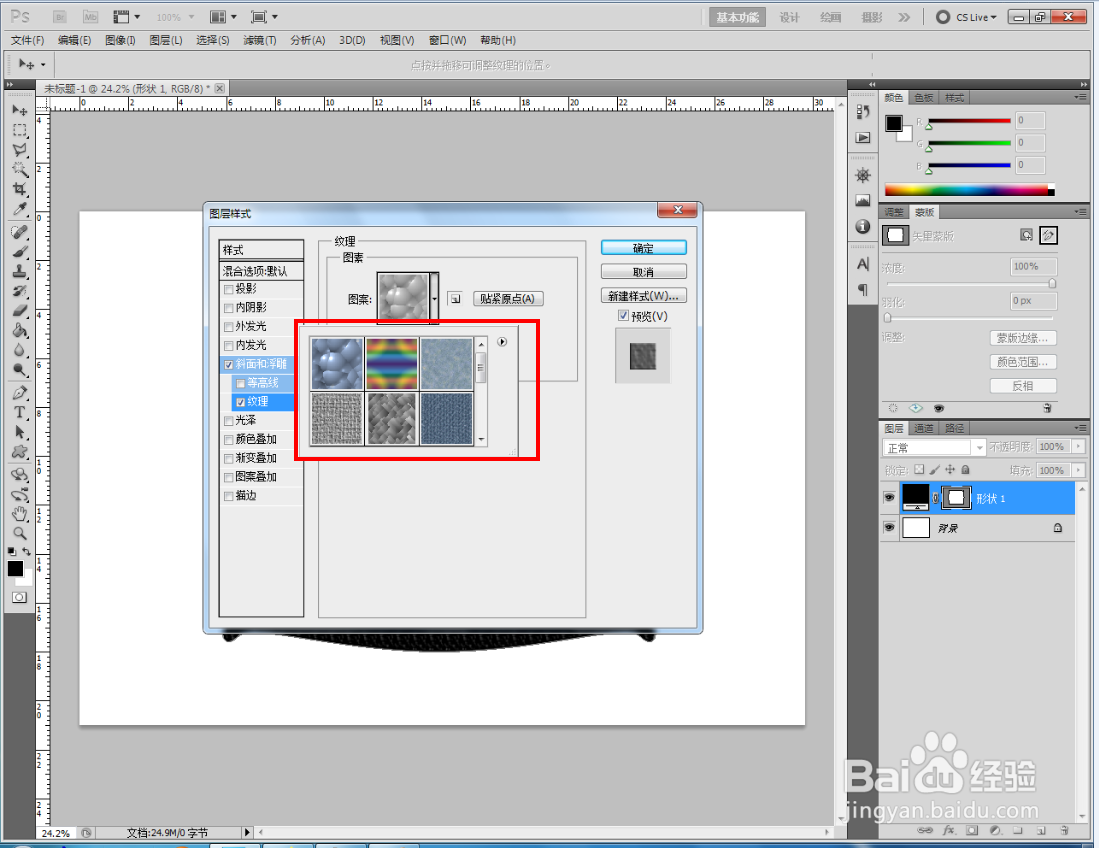Select the Clone Stamp tool
This screenshot has width=1099, height=848.
pyautogui.click(x=20, y=271)
